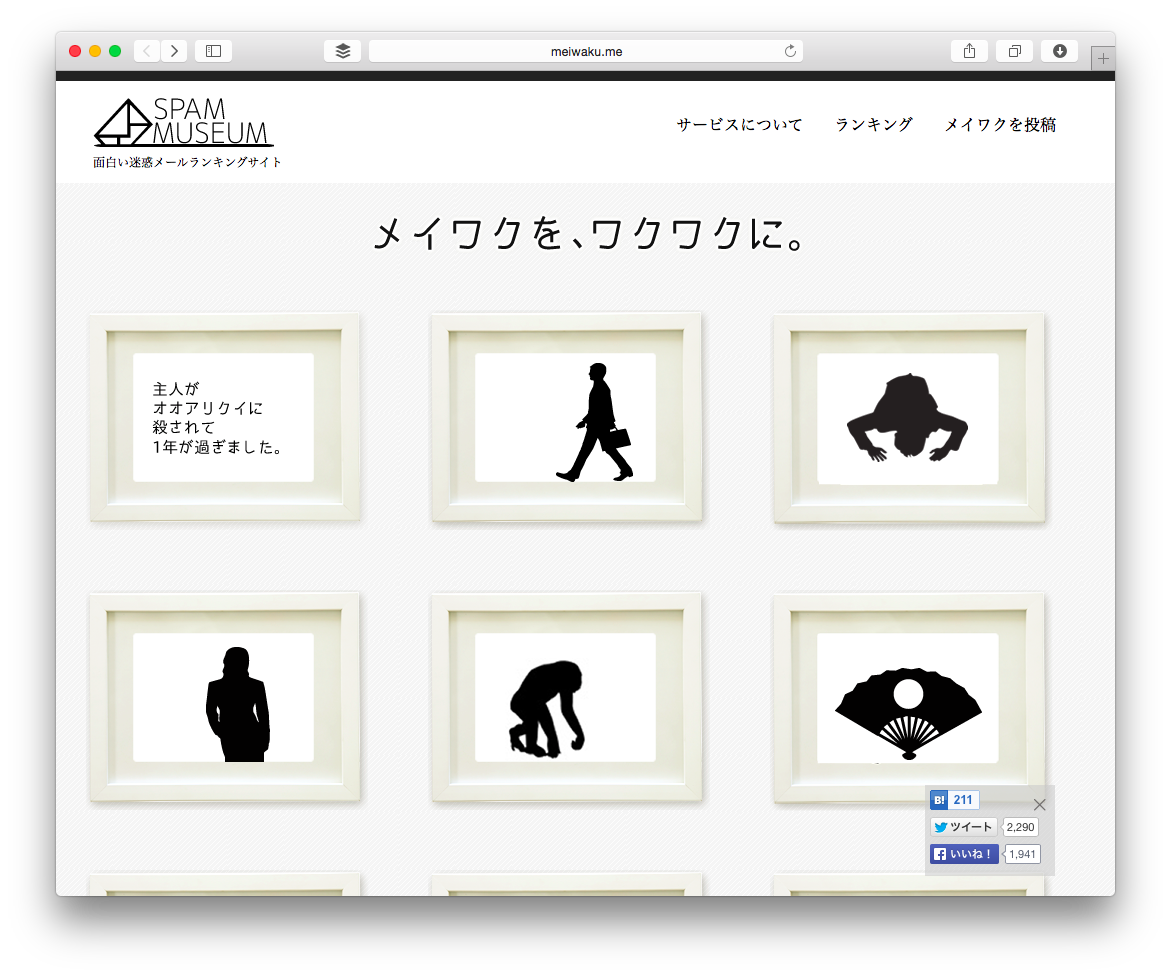Show all tabs overview
The width and height of the screenshot is (1171, 976).
pos(1014,51)
